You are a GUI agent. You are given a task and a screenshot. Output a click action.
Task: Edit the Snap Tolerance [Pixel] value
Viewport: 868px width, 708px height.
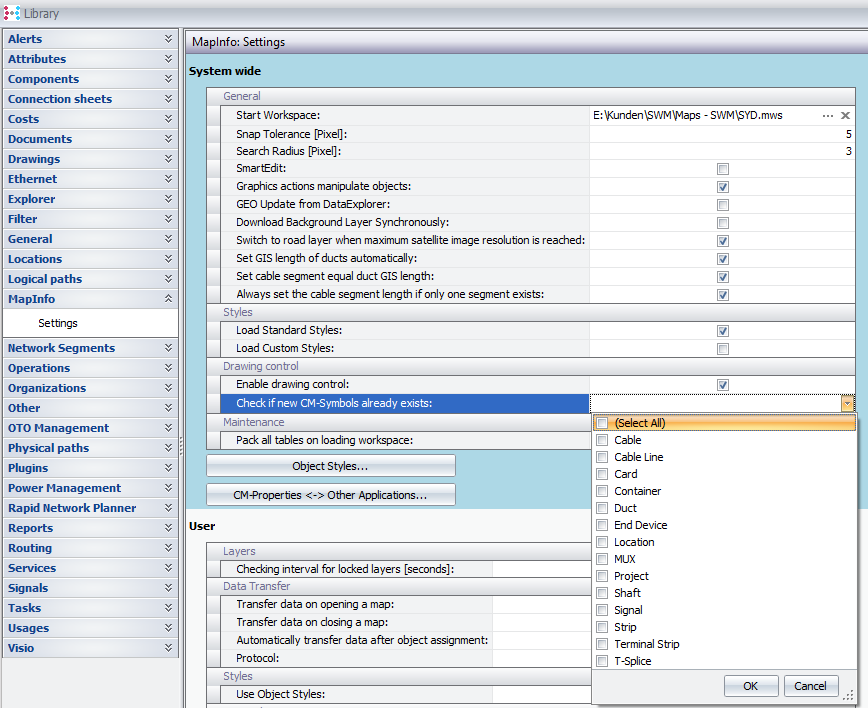pyautogui.click(x=722, y=134)
